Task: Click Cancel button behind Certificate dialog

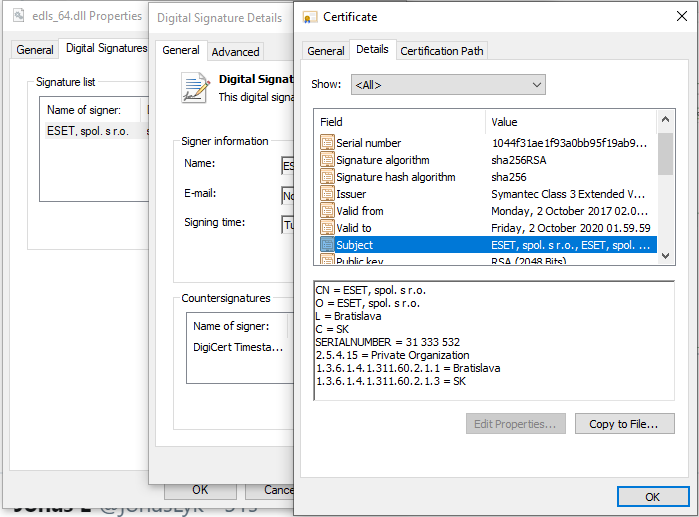Action: (x=270, y=490)
